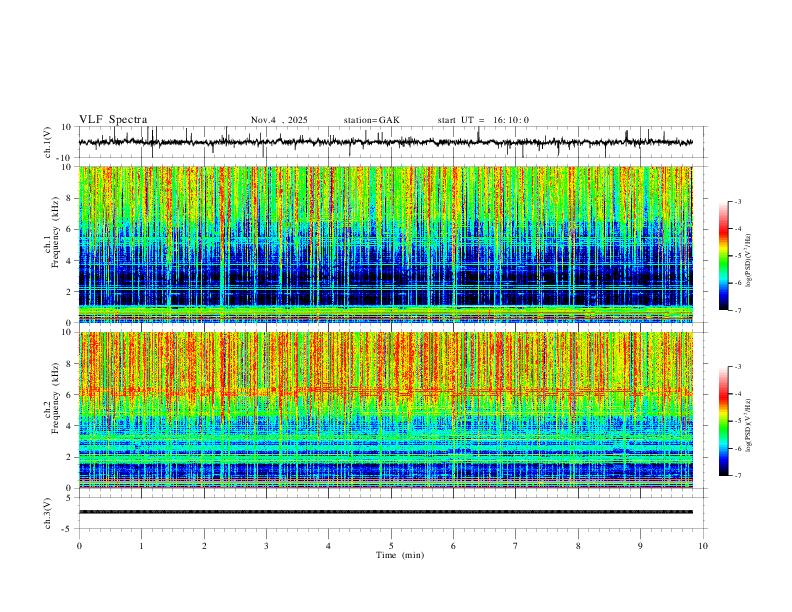Click the time axis tick label '5'
Image resolution: width=792 pixels, height=612 pixels.
point(391,546)
